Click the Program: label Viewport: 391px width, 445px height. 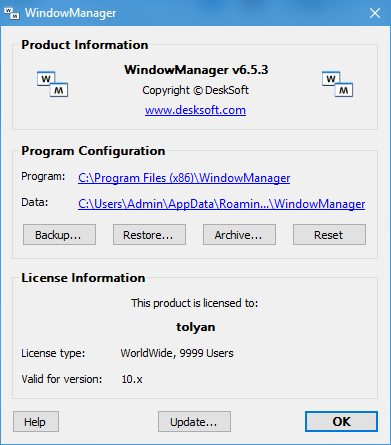tap(43, 176)
